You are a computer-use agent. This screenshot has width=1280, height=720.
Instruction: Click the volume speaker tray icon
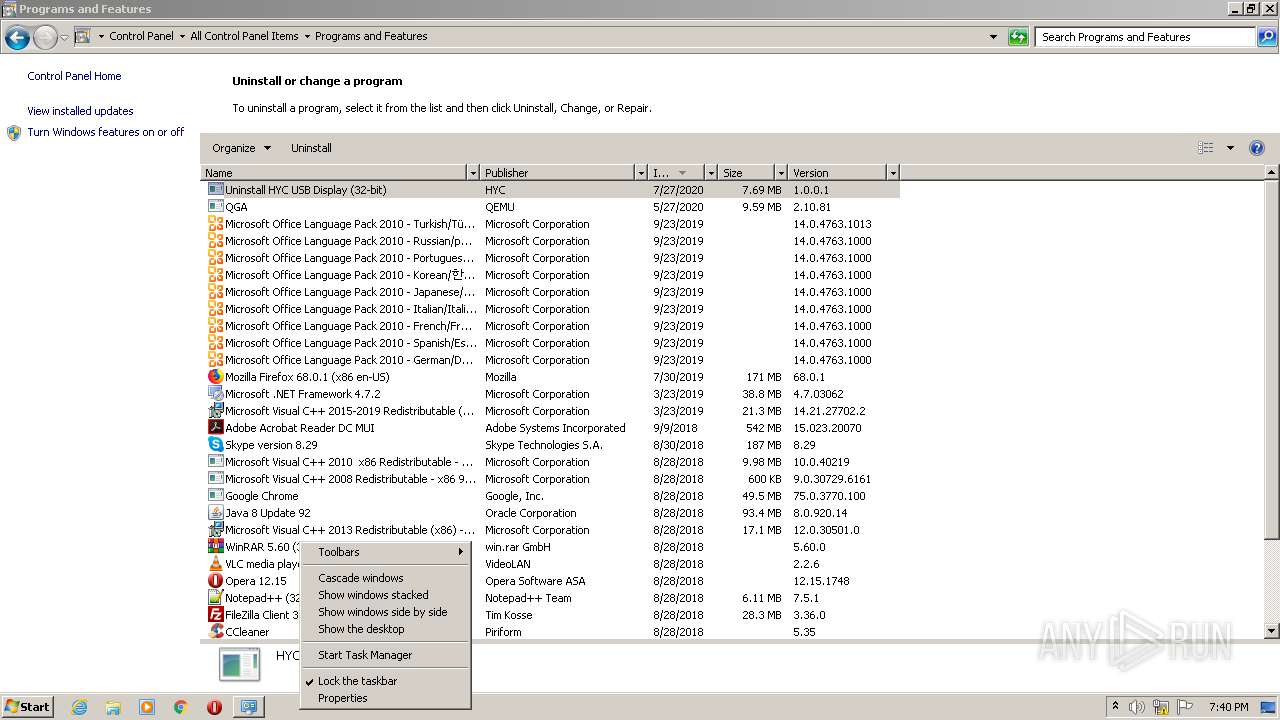(x=1138, y=707)
